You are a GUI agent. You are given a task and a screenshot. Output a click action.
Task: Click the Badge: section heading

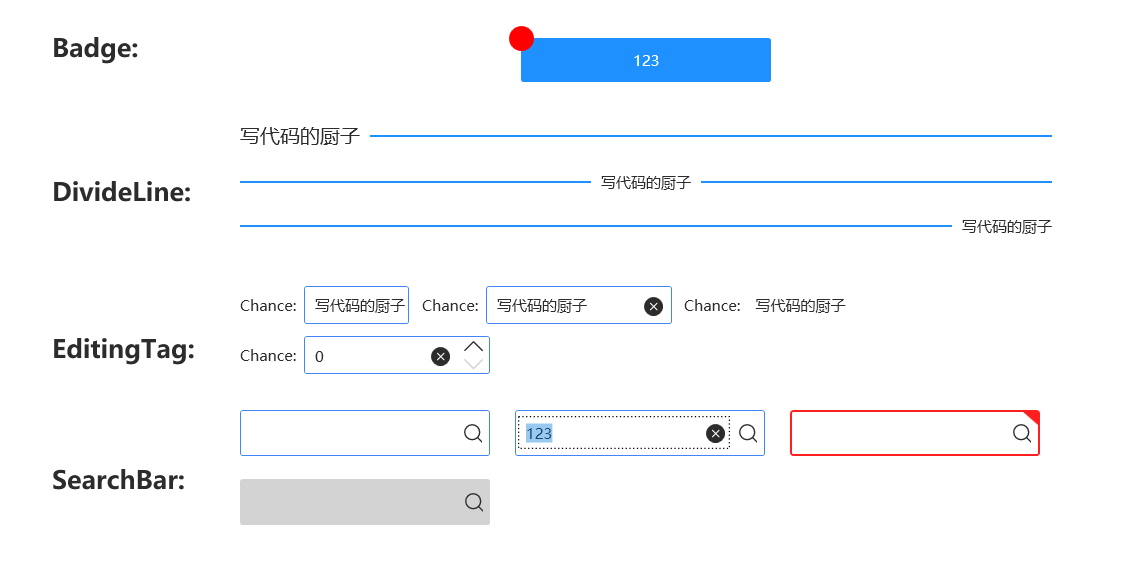[95, 48]
